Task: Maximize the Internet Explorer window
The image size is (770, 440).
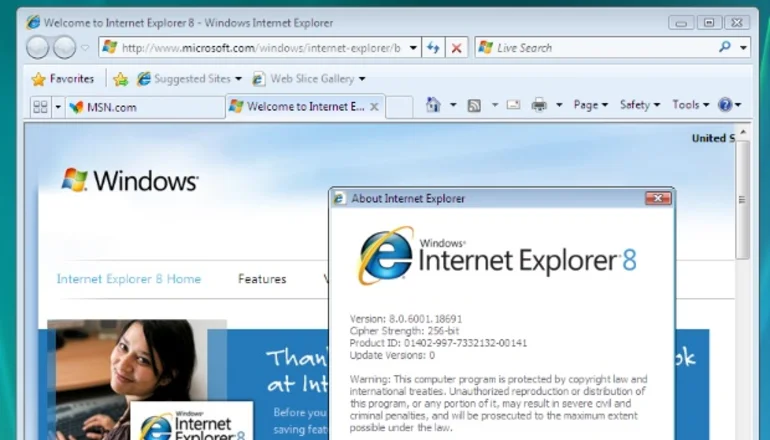Action: pos(709,23)
